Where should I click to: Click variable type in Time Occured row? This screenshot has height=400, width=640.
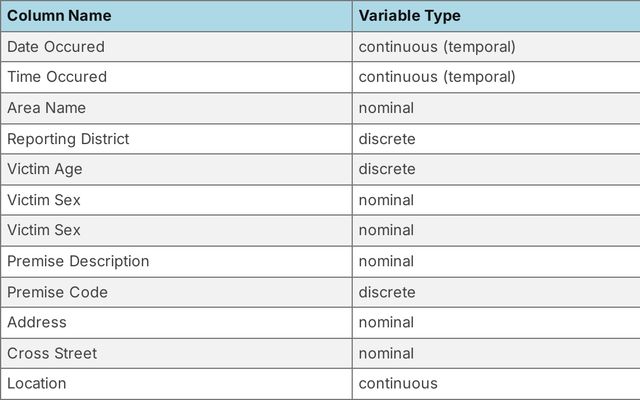[437, 77]
